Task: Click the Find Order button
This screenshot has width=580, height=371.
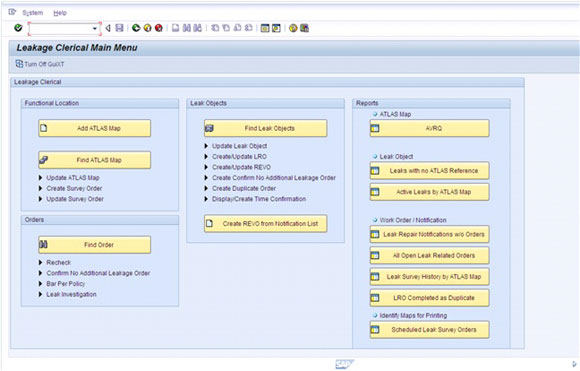Action: click(x=95, y=245)
